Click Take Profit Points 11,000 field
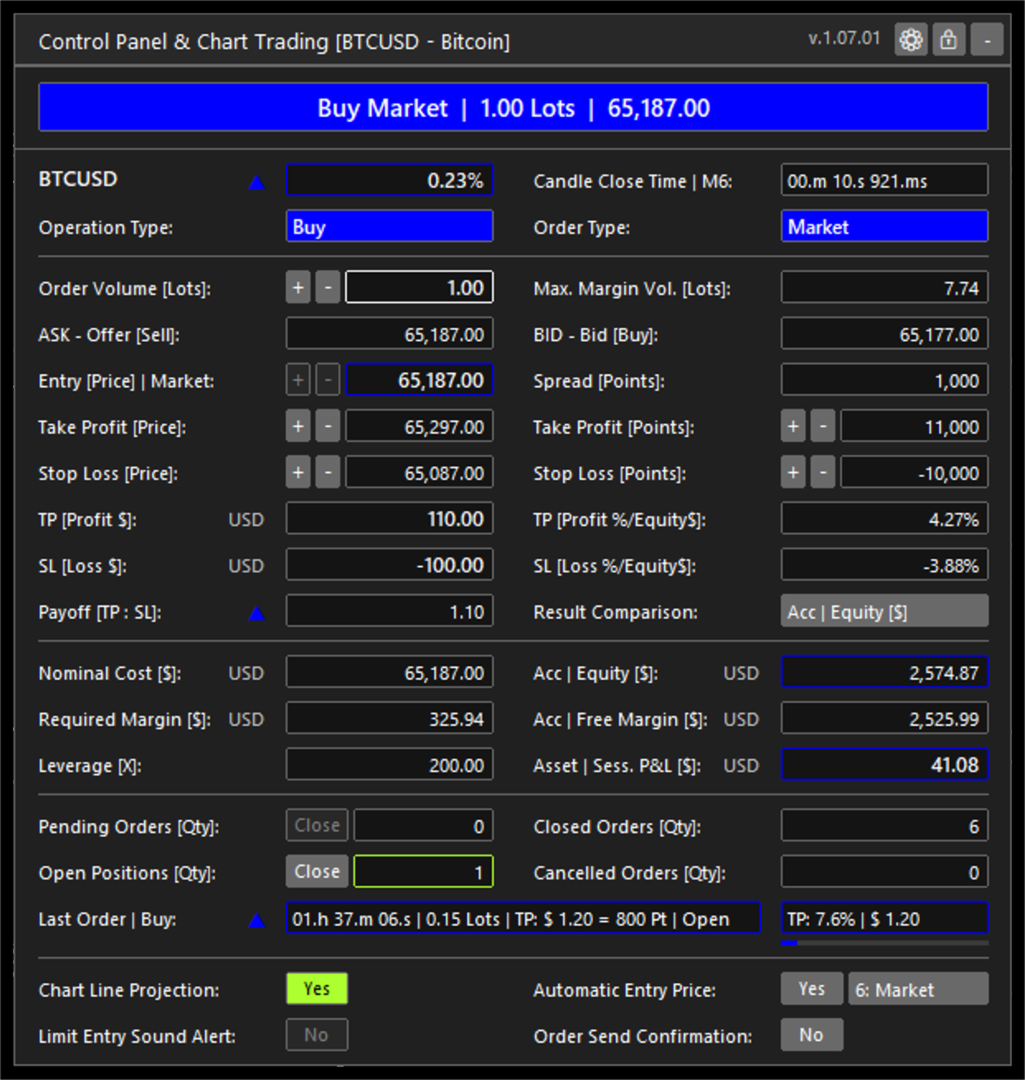This screenshot has width=1025, height=1080. (914, 426)
